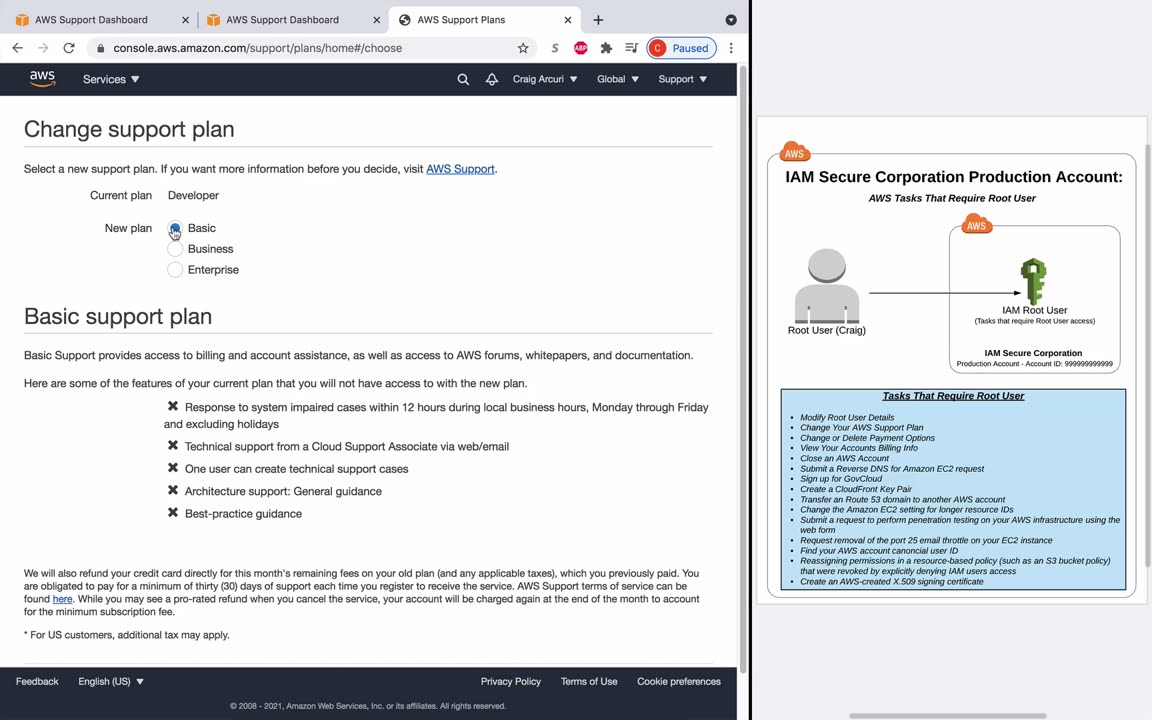Open the Support dropdown menu

coord(683,79)
